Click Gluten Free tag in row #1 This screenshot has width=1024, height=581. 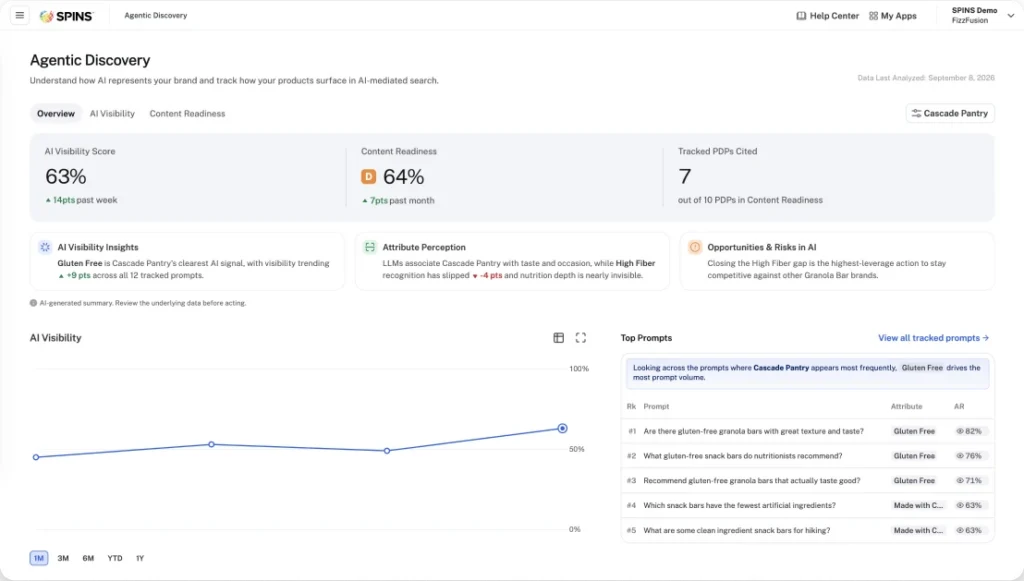tap(914, 431)
